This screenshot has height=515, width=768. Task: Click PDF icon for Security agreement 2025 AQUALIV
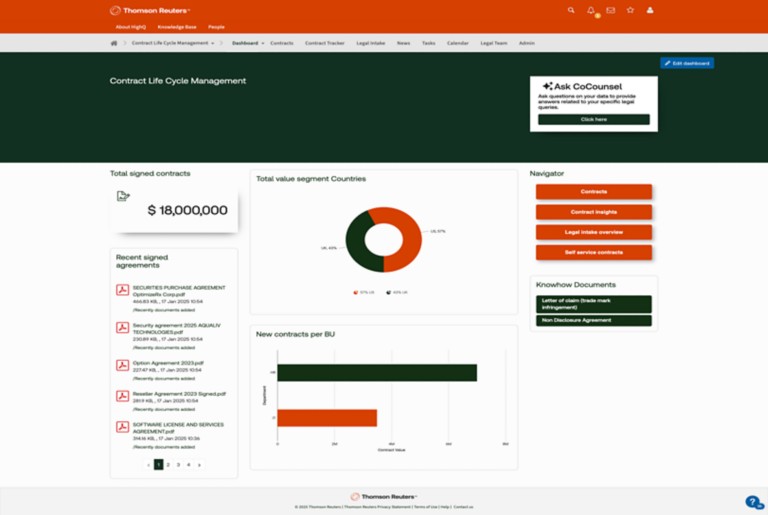122,327
